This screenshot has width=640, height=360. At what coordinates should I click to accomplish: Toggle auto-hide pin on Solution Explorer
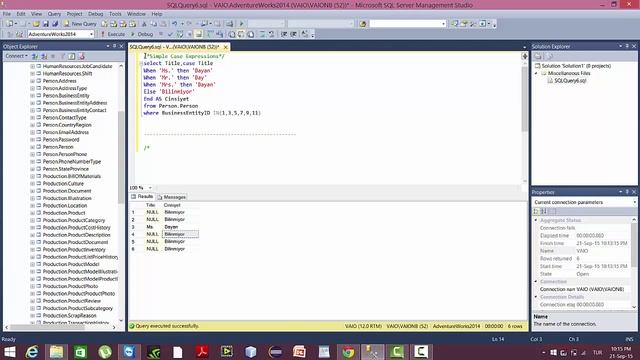tap(627, 47)
